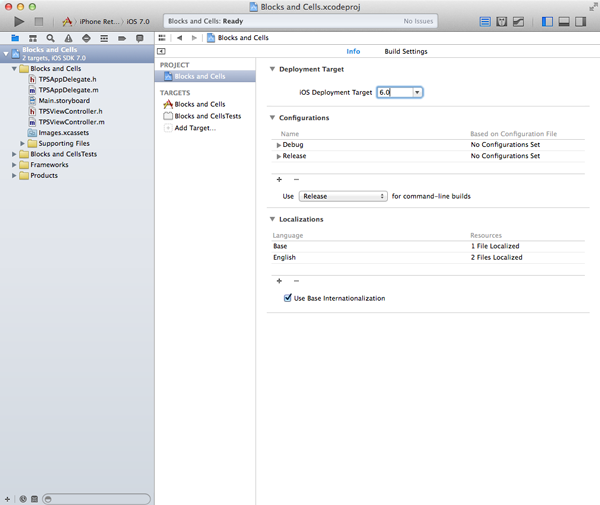600x505 pixels.
Task: Switch to the Assistant editor
Action: coord(502,22)
